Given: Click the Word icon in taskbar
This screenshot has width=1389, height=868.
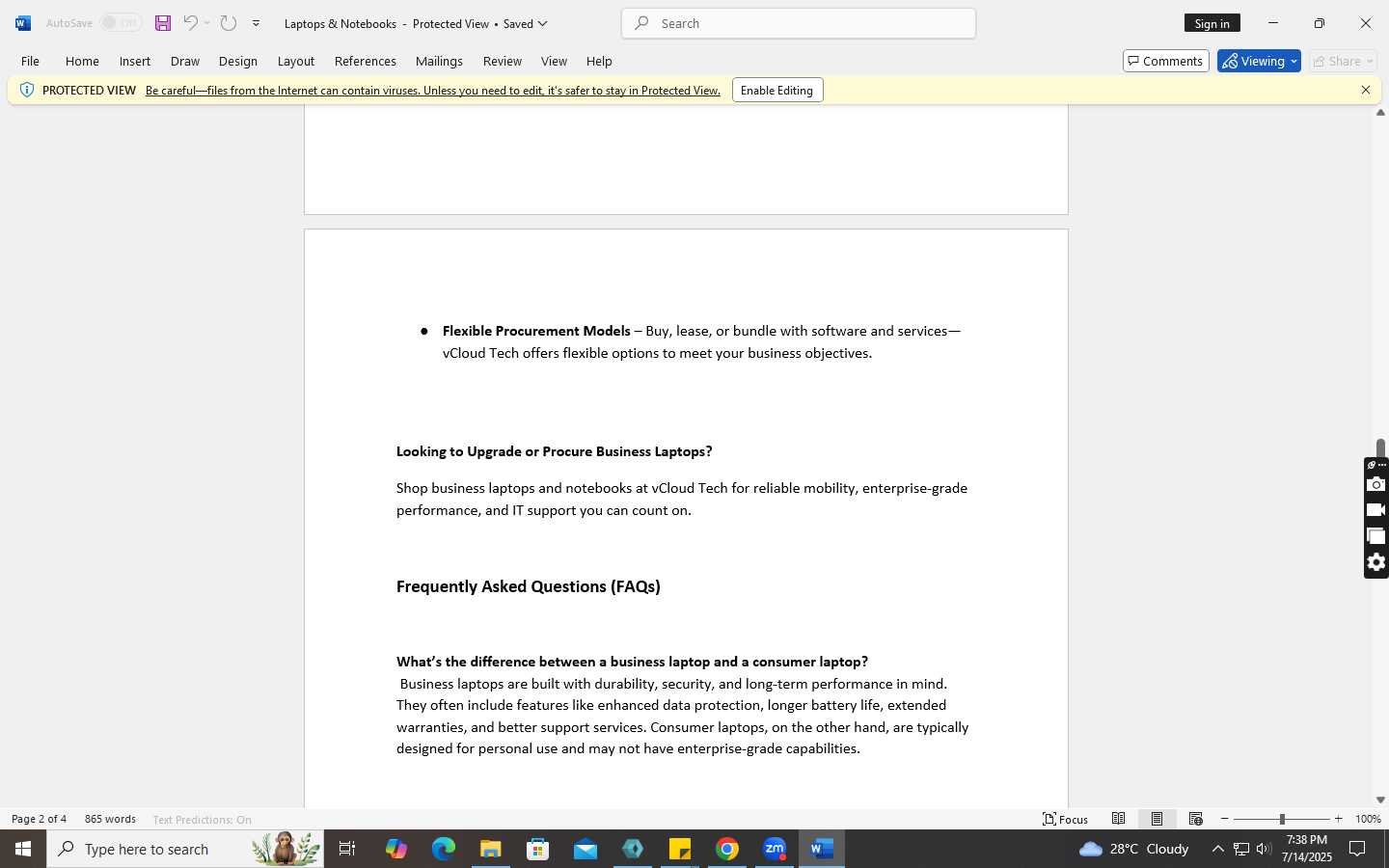Looking at the screenshot, I should click(822, 849).
